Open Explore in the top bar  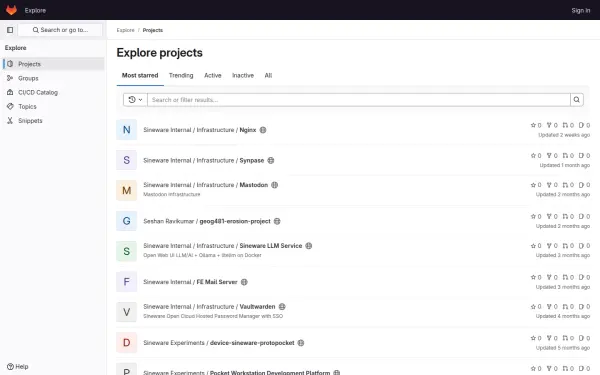[x=35, y=10]
